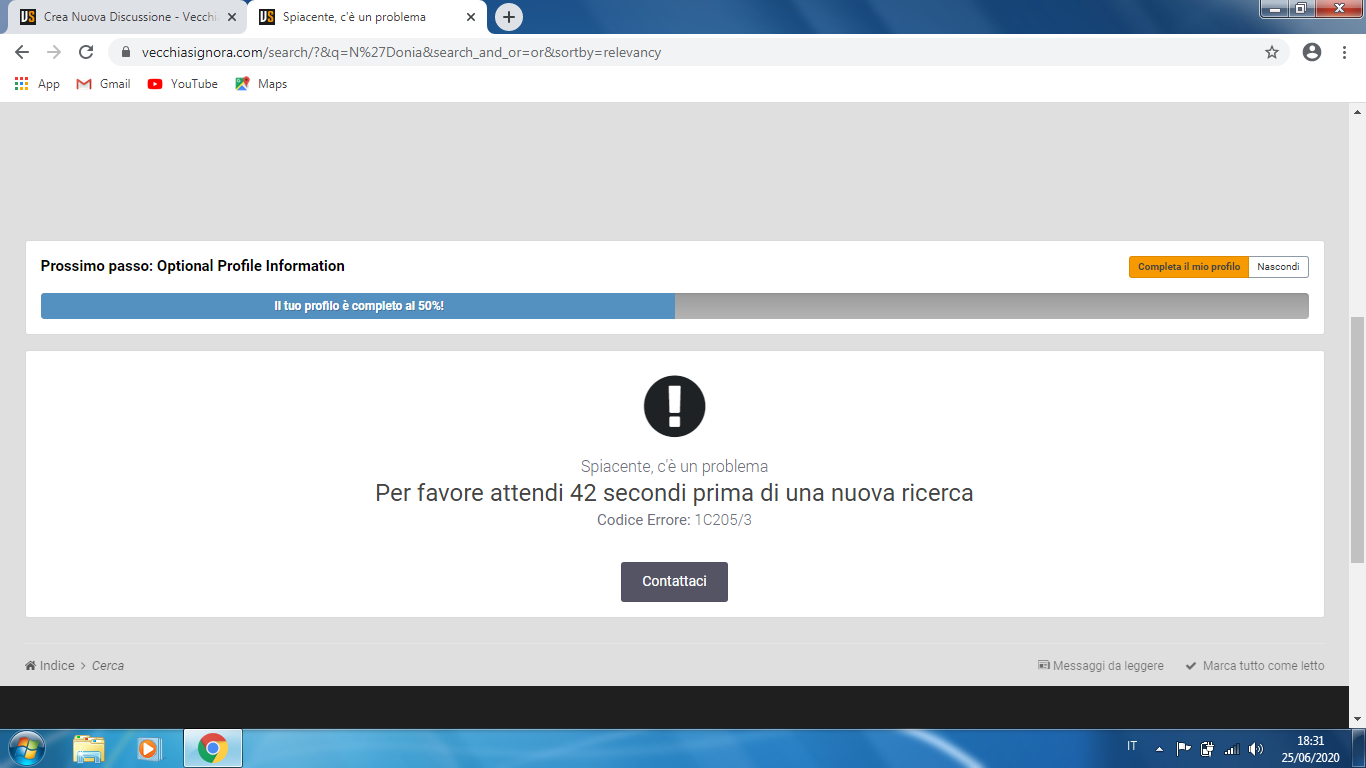Click the Marca tutto come letto link
This screenshot has height=768, width=1366.
[1262, 666]
